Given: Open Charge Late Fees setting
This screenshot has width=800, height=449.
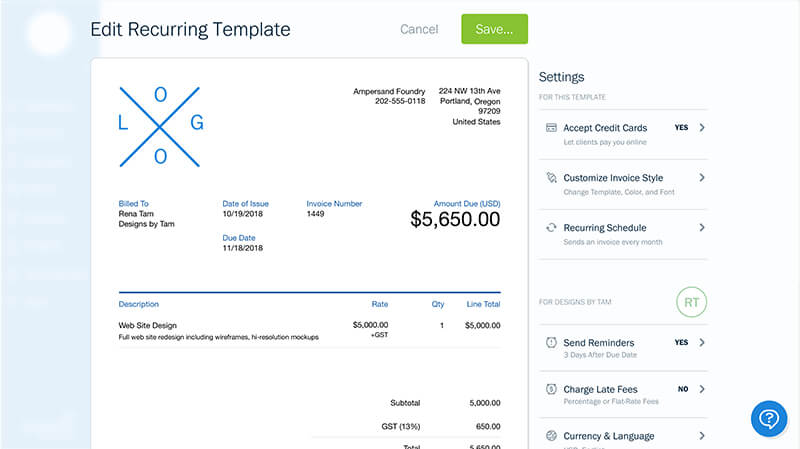Looking at the screenshot, I should (623, 394).
